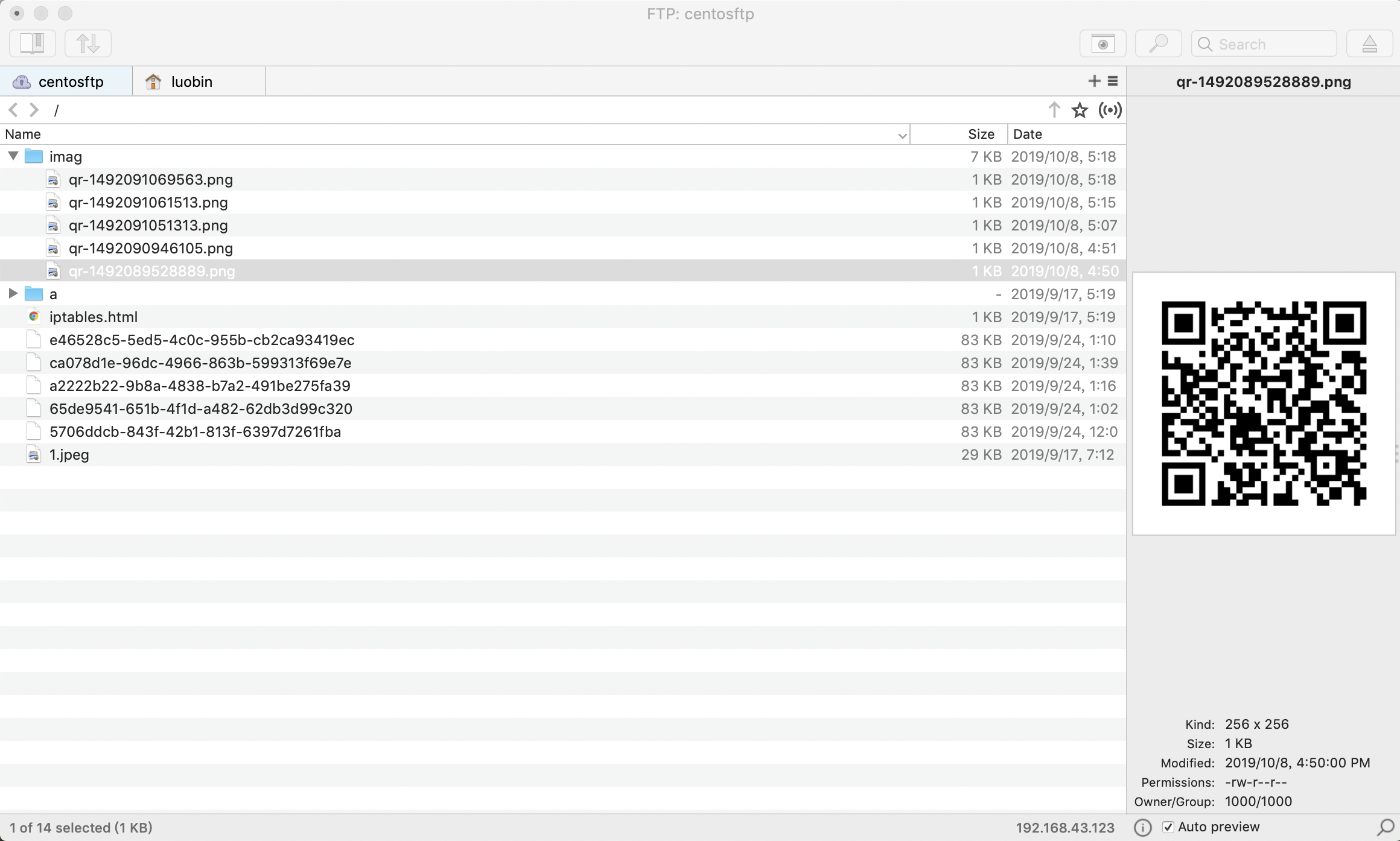This screenshot has width=1400, height=841.
Task: Select the imag folder icon
Action: point(34,156)
